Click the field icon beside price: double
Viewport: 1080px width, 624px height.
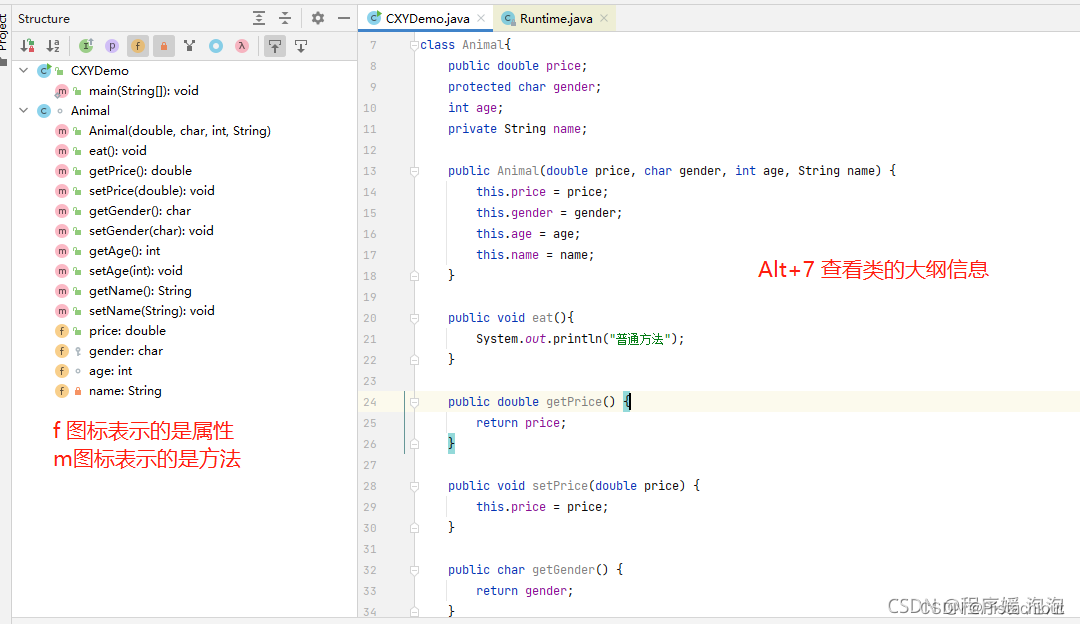62,330
